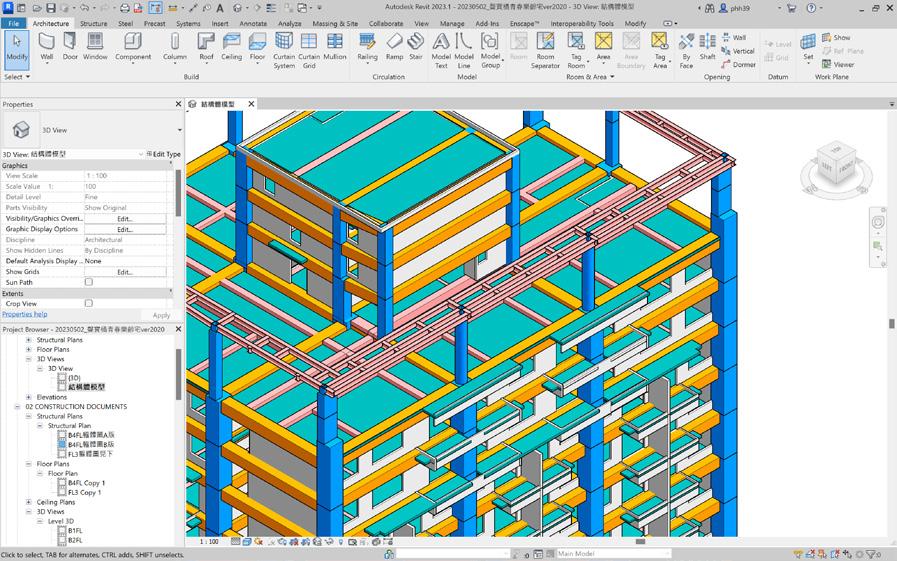Image resolution: width=897 pixels, height=561 pixels.
Task: Select the Floor tool
Action: [x=257, y=47]
